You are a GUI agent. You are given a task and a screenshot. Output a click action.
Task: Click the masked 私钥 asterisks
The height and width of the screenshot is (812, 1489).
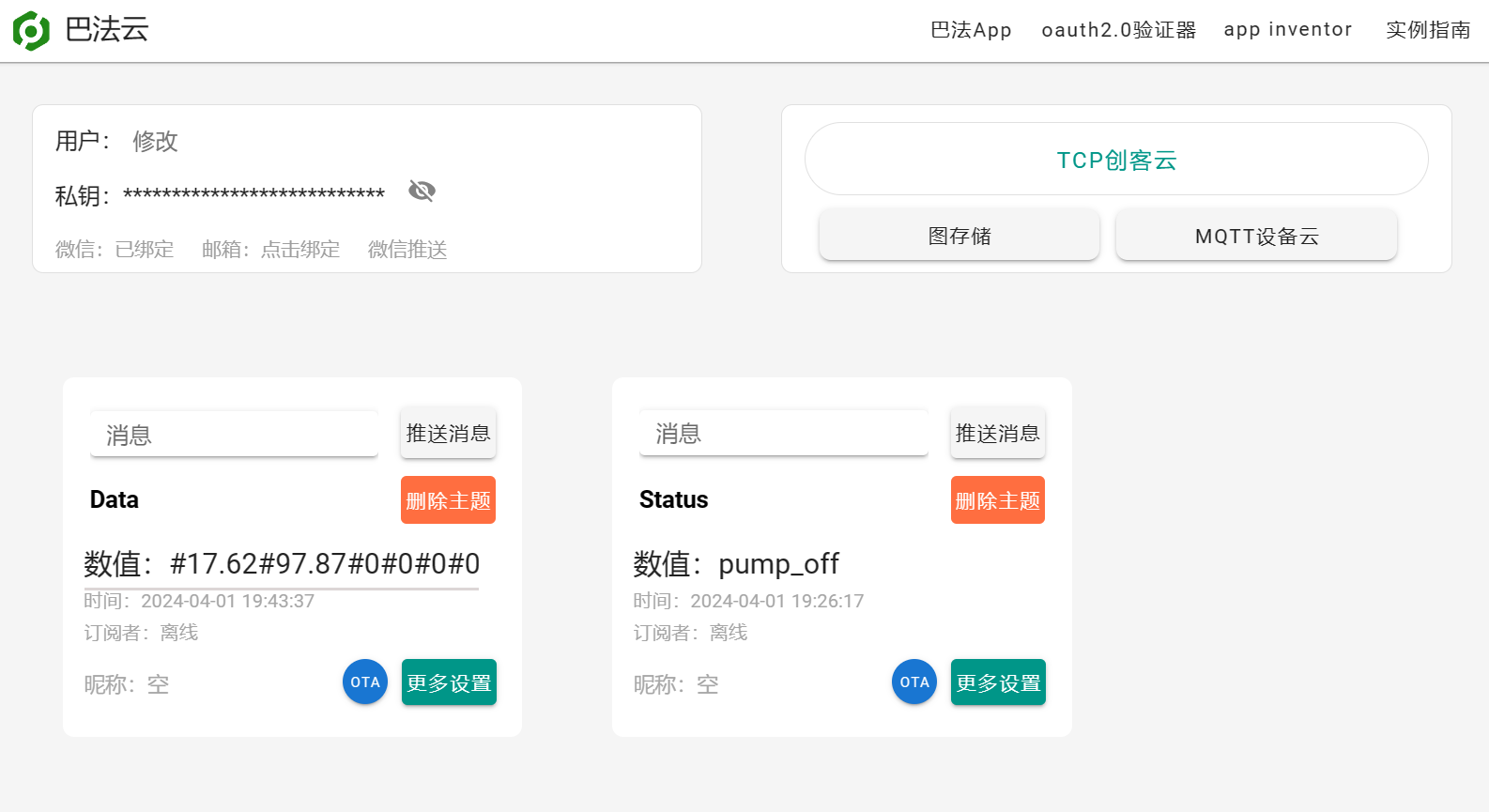pos(253,195)
